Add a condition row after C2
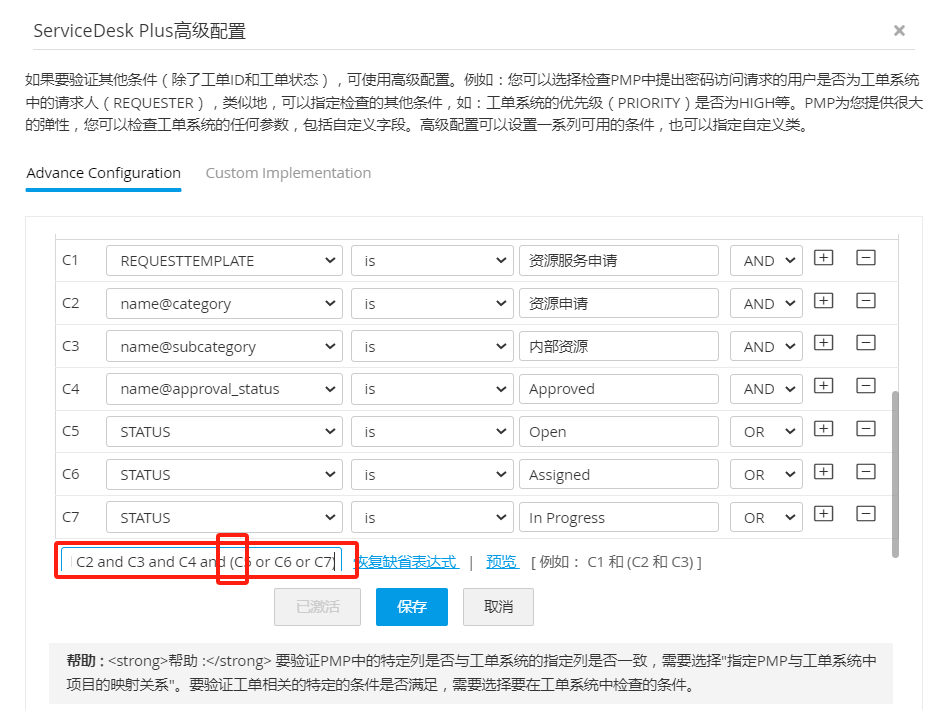Image resolution: width=945 pixels, height=710 pixels. (823, 301)
